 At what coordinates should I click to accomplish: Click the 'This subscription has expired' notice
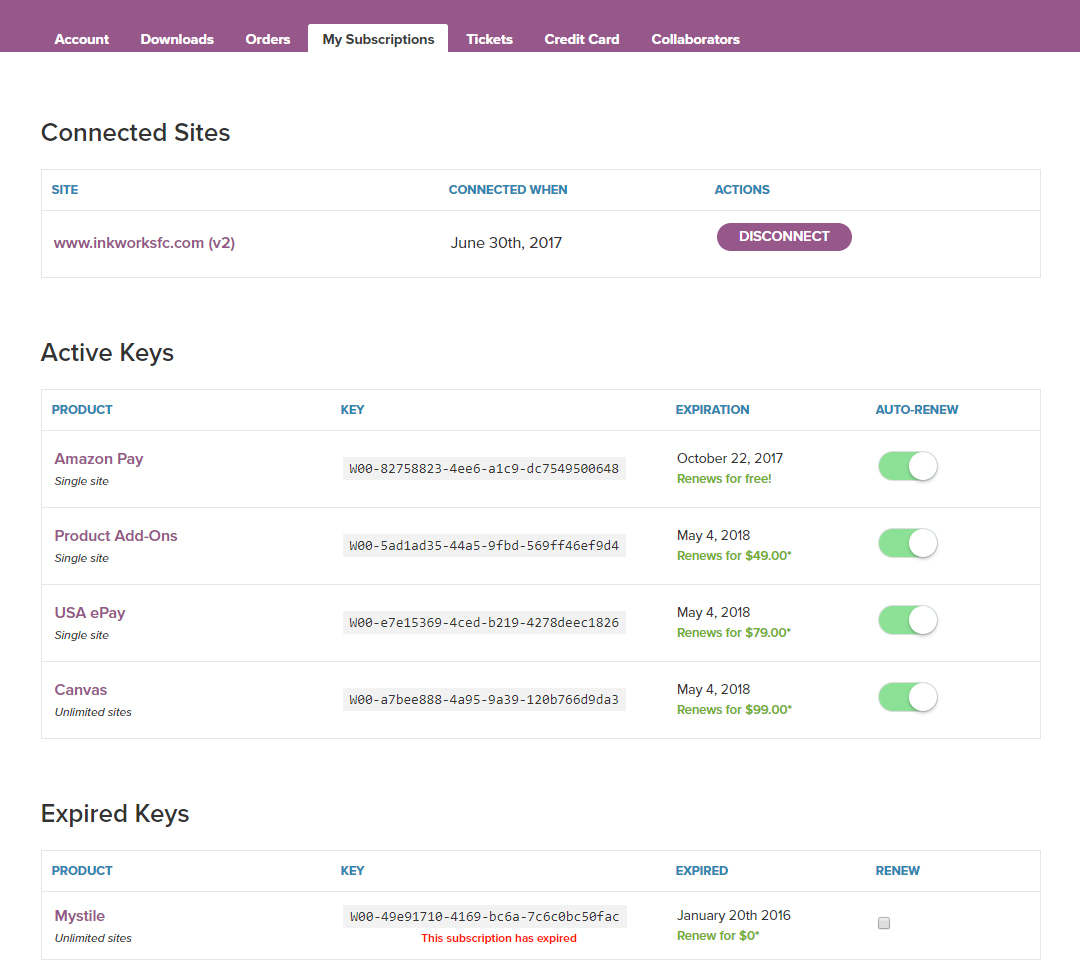click(x=499, y=938)
